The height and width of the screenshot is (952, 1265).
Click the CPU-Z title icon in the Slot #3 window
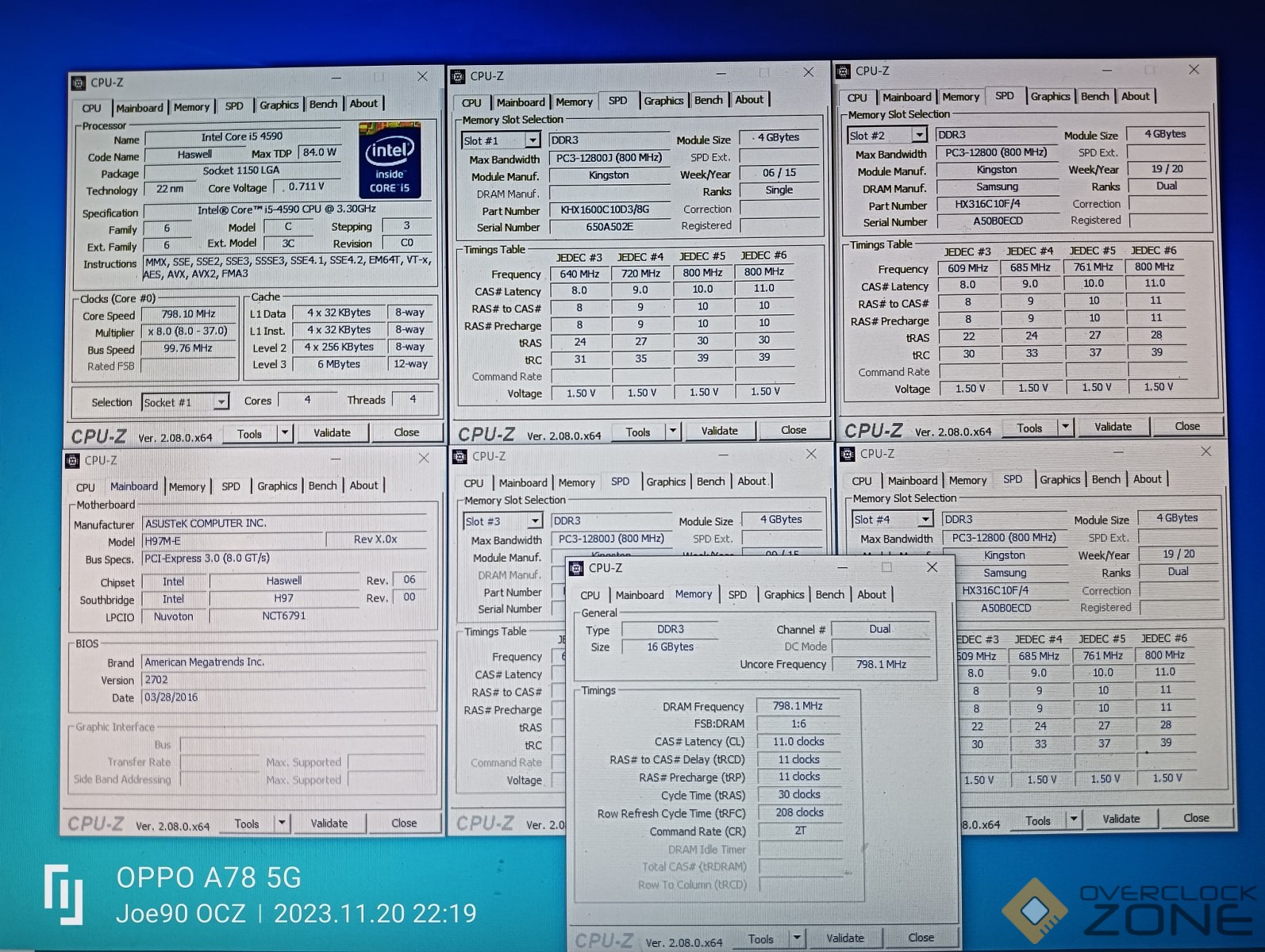click(460, 456)
